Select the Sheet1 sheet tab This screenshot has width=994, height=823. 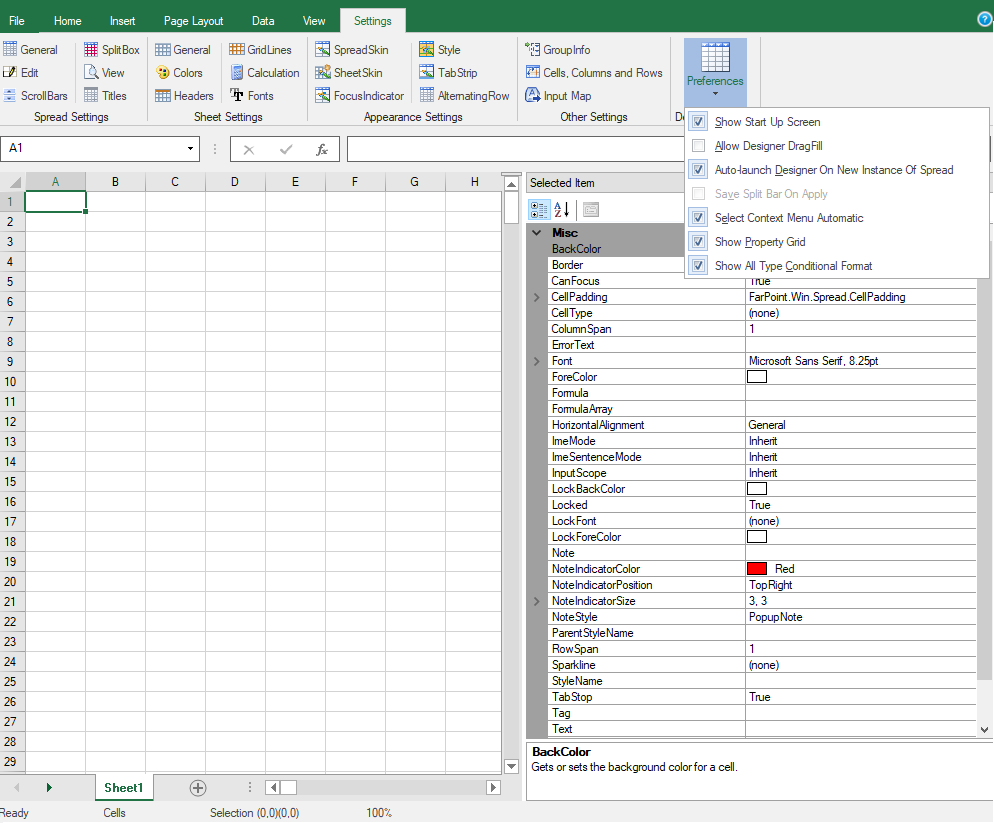point(124,787)
